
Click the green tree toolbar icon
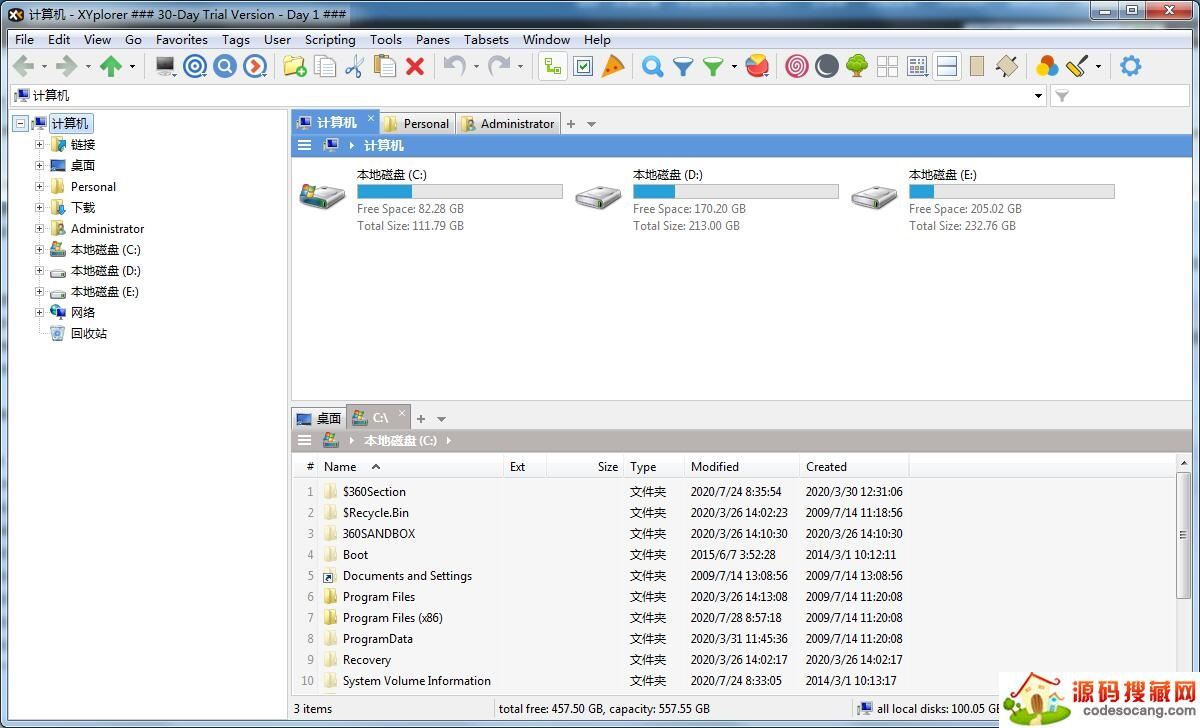click(857, 67)
